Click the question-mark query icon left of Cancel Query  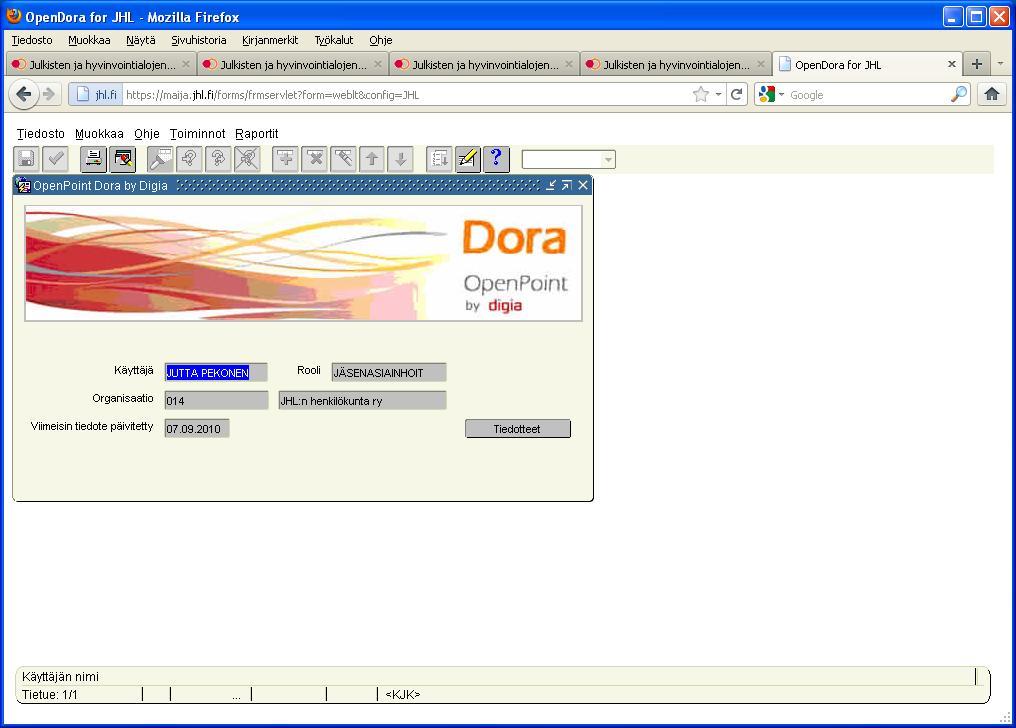[218, 159]
